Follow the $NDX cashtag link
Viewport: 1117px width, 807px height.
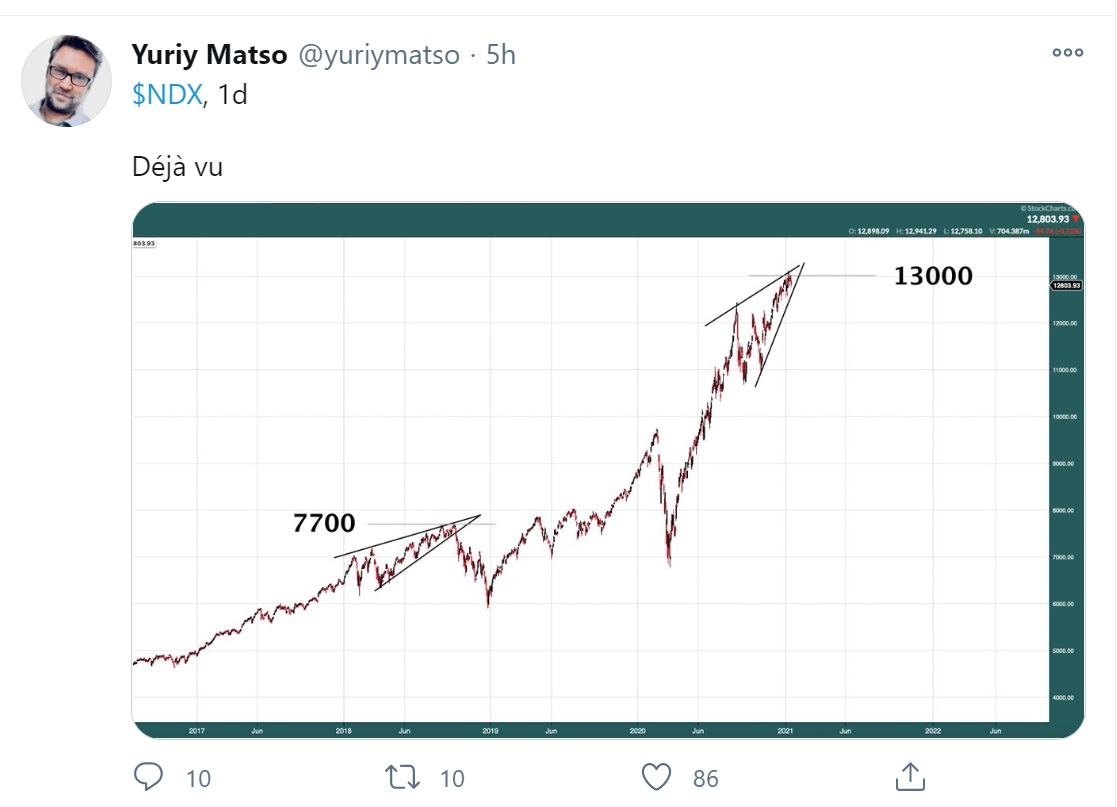(166, 95)
